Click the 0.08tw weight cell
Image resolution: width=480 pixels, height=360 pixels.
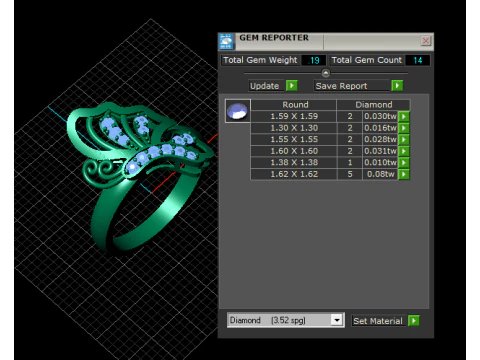click(x=380, y=174)
